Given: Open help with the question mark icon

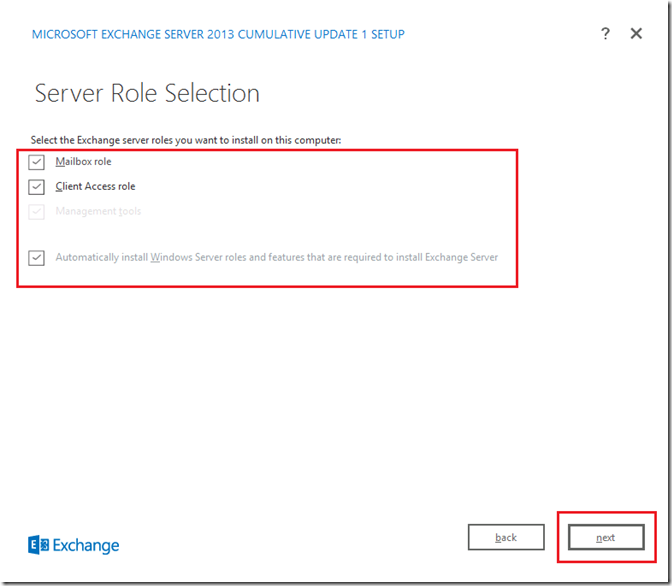Looking at the screenshot, I should [x=605, y=34].
